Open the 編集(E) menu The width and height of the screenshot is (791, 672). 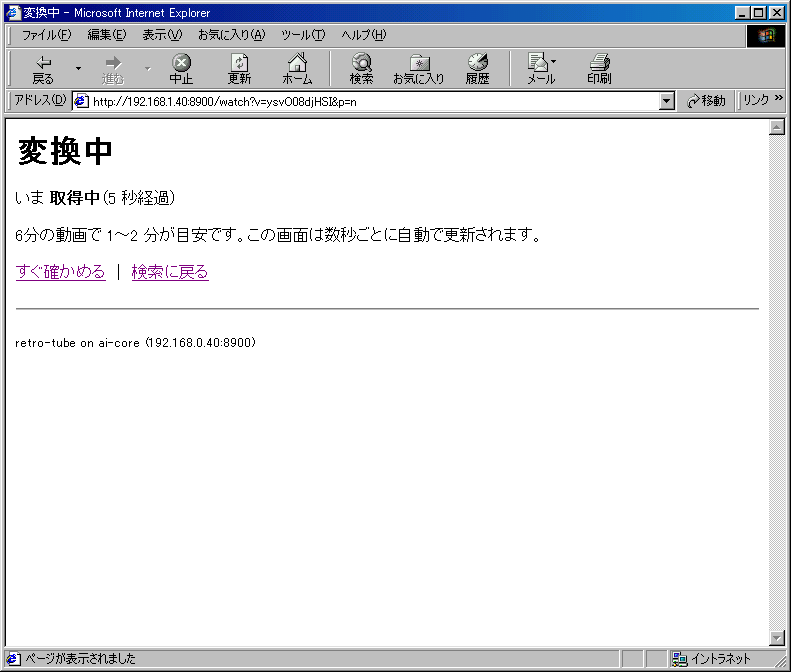(x=106, y=35)
